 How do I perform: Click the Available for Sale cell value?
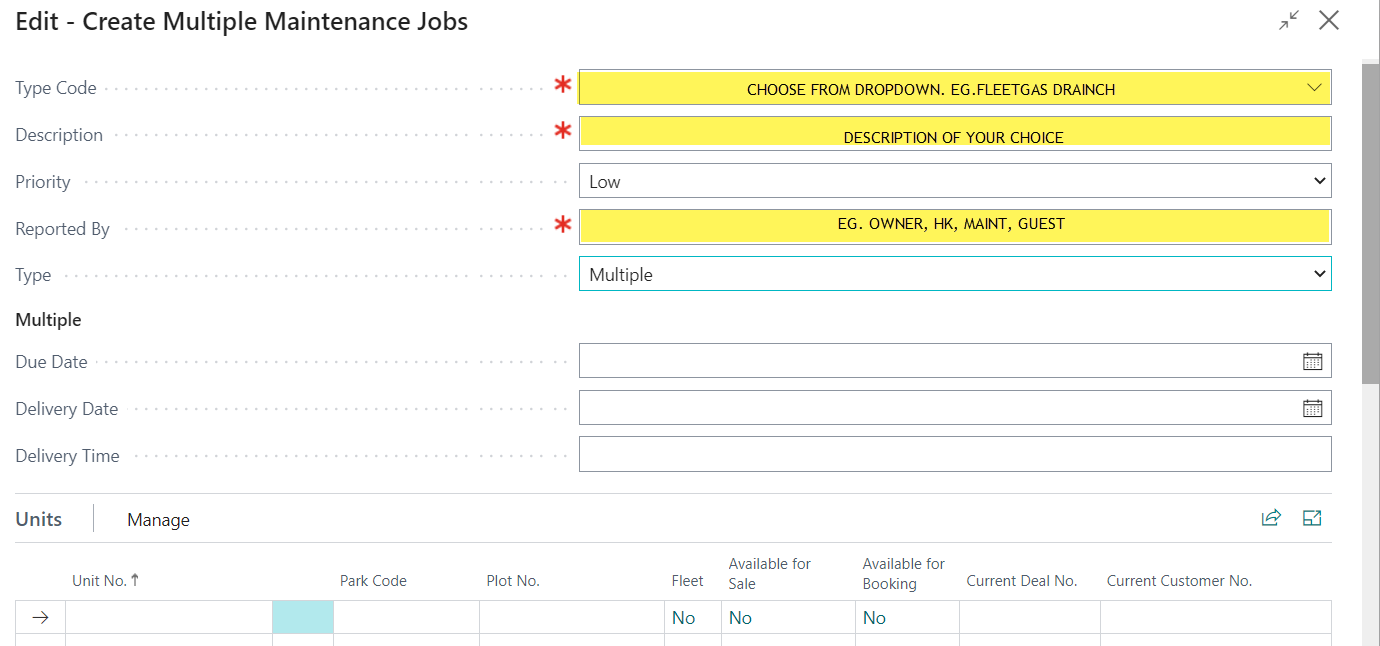coord(741,618)
